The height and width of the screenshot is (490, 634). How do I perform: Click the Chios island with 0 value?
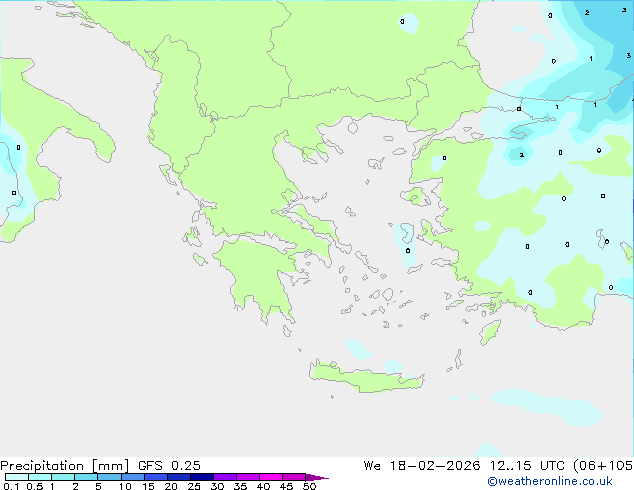(406, 238)
